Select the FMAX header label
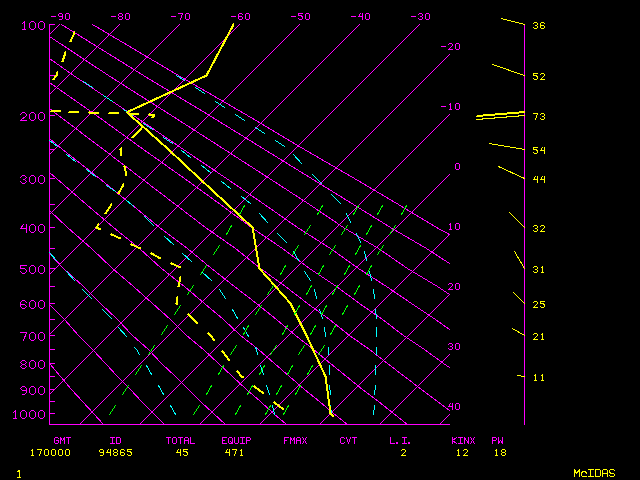Image resolution: width=640 pixels, height=480 pixels. click(295, 440)
